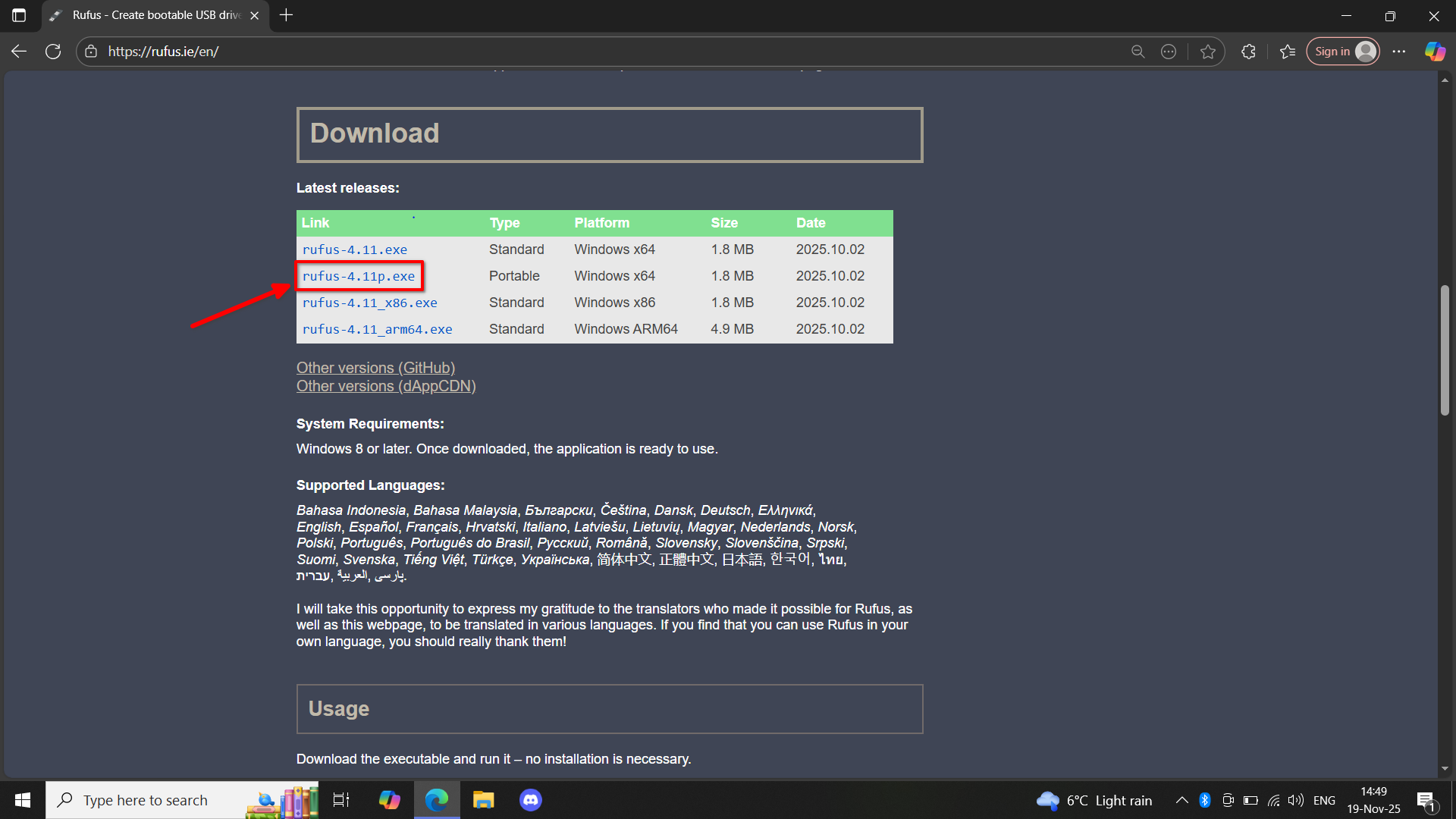
Task: Open browser Extensions puzzle icon
Action: click(x=1248, y=52)
